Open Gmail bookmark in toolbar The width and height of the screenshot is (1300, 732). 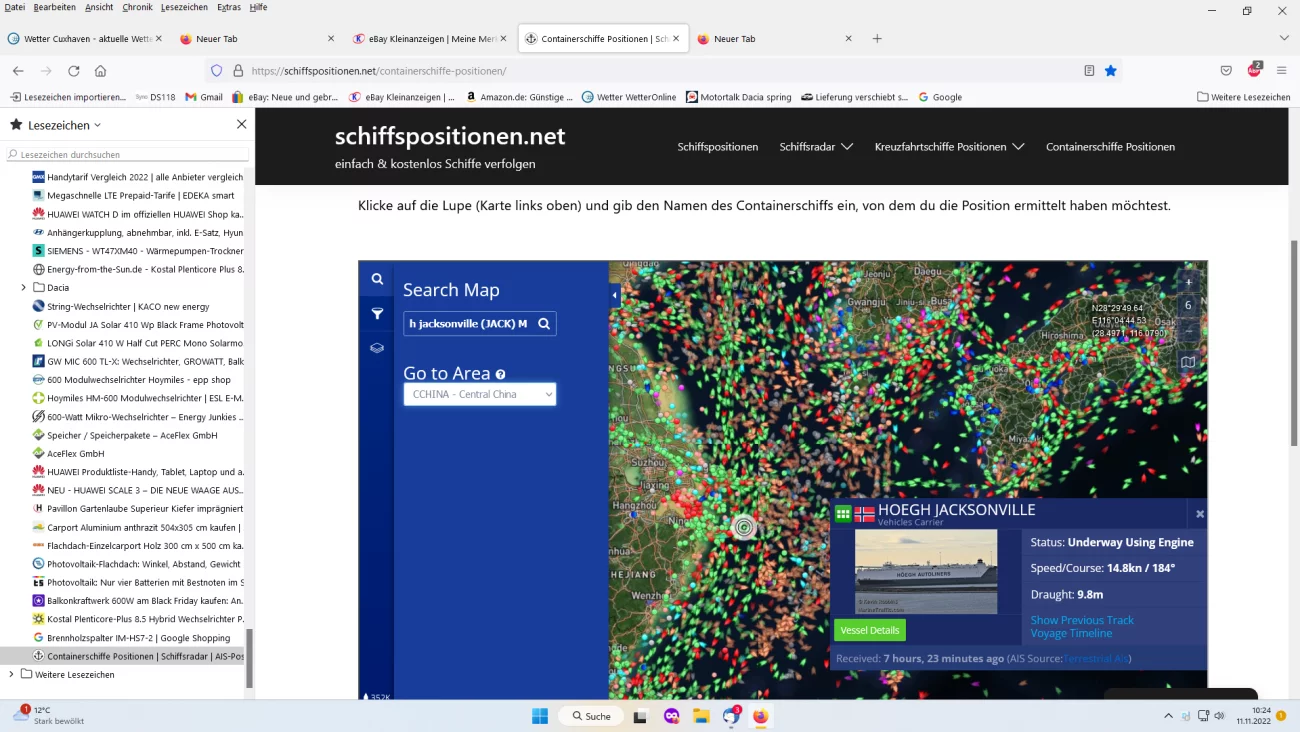[204, 97]
